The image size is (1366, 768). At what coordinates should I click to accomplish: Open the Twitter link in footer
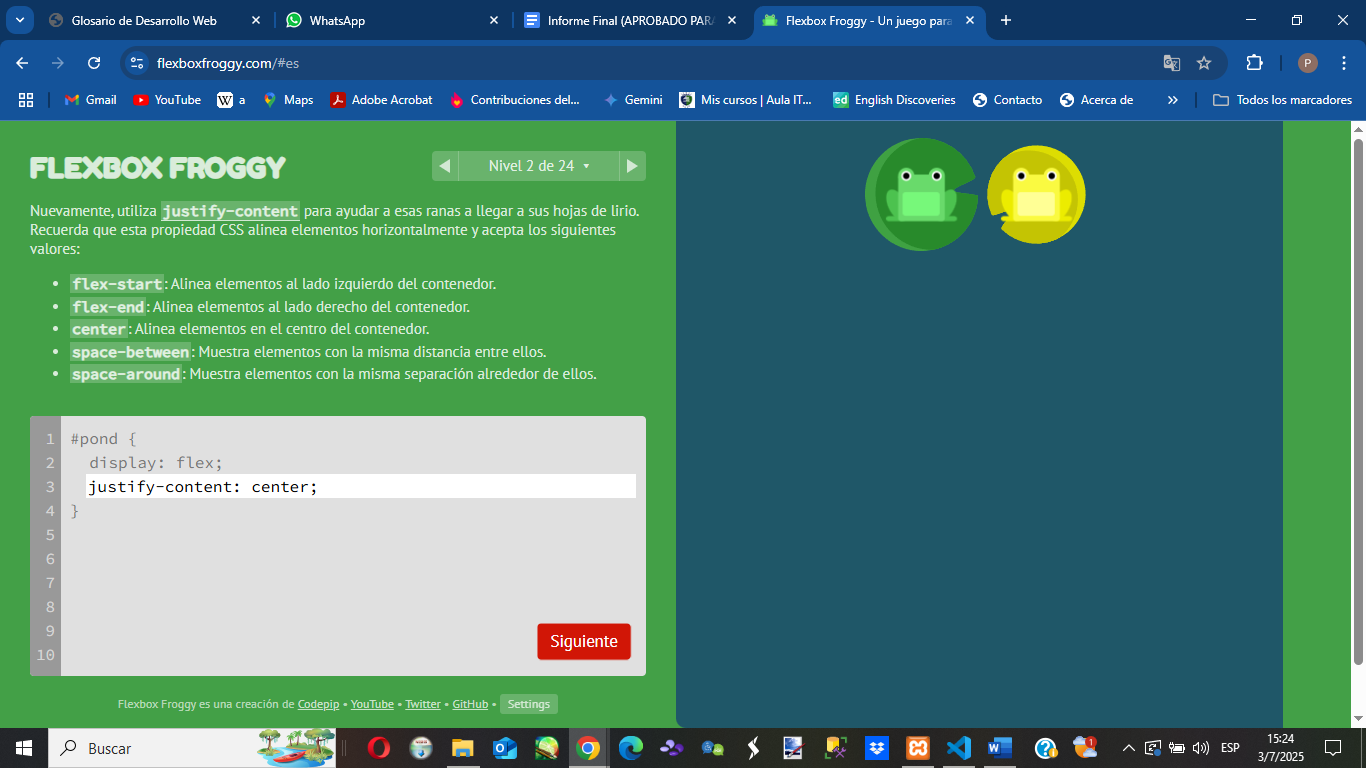click(423, 704)
